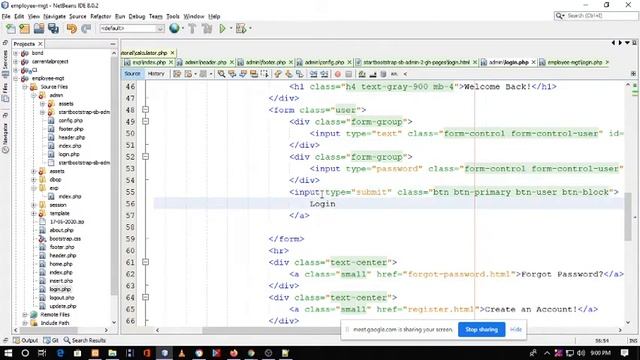Click the Cortana search circle in the taskbar
640x360 pixels.
tap(25, 353)
